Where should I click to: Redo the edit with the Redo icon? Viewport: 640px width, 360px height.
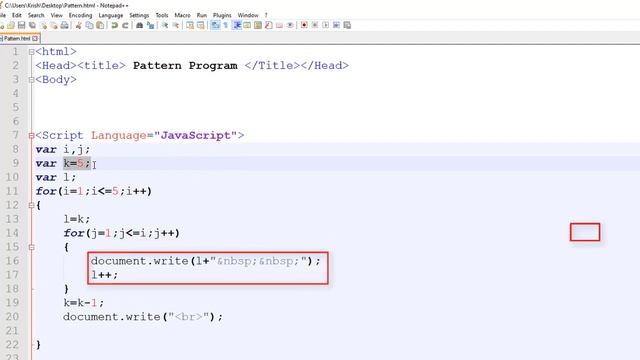pyautogui.click(x=125, y=25)
